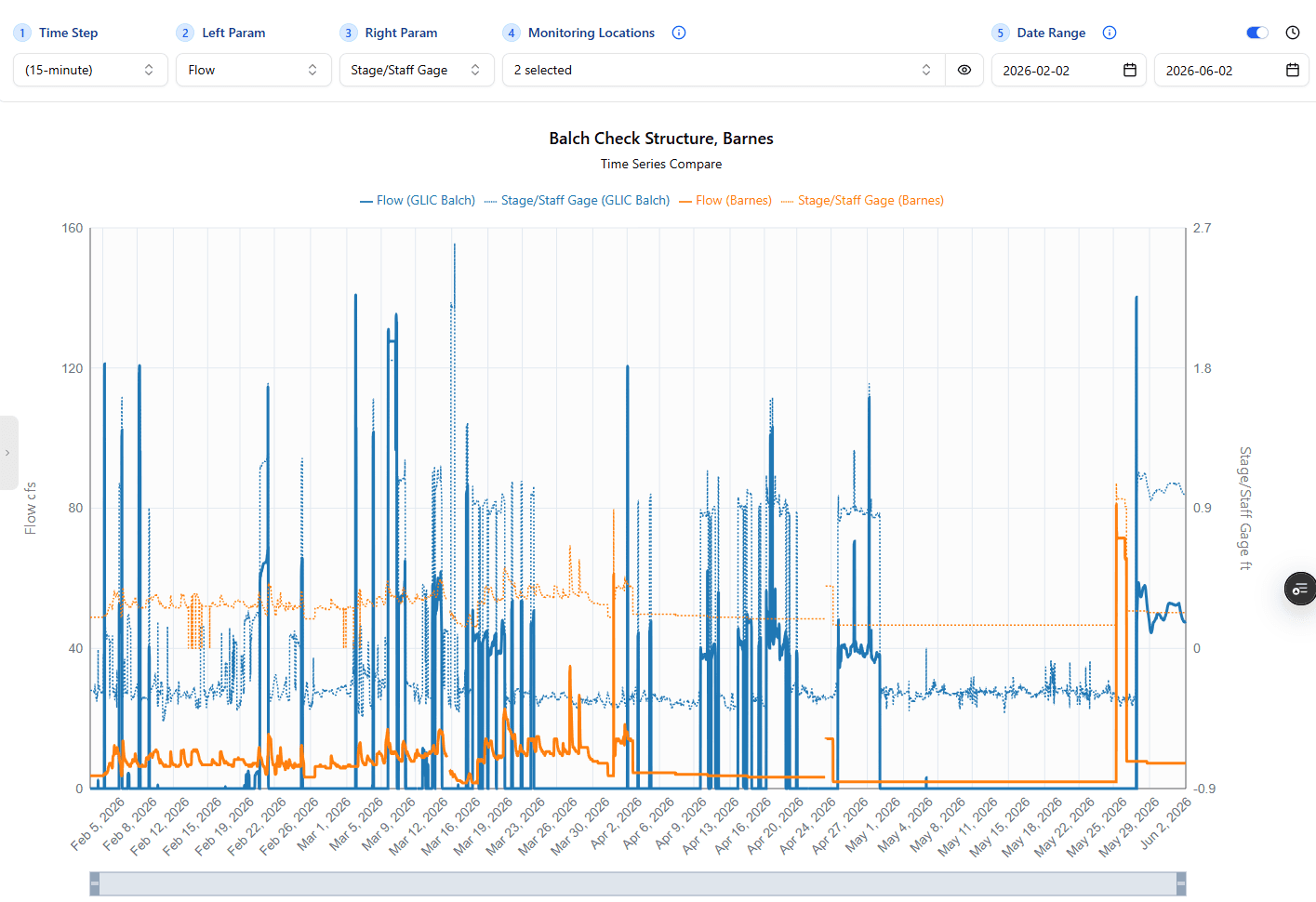Click the Apr 2, 2026 axis tick label
Image resolution: width=1316 pixels, height=902 pixels.
(617, 823)
